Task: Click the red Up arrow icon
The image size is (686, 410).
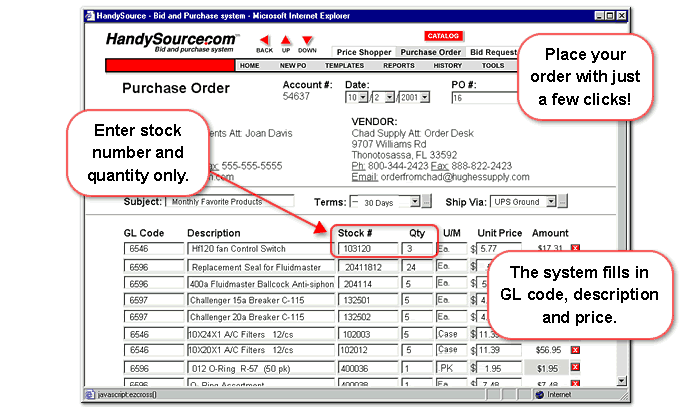Action: coord(286,40)
